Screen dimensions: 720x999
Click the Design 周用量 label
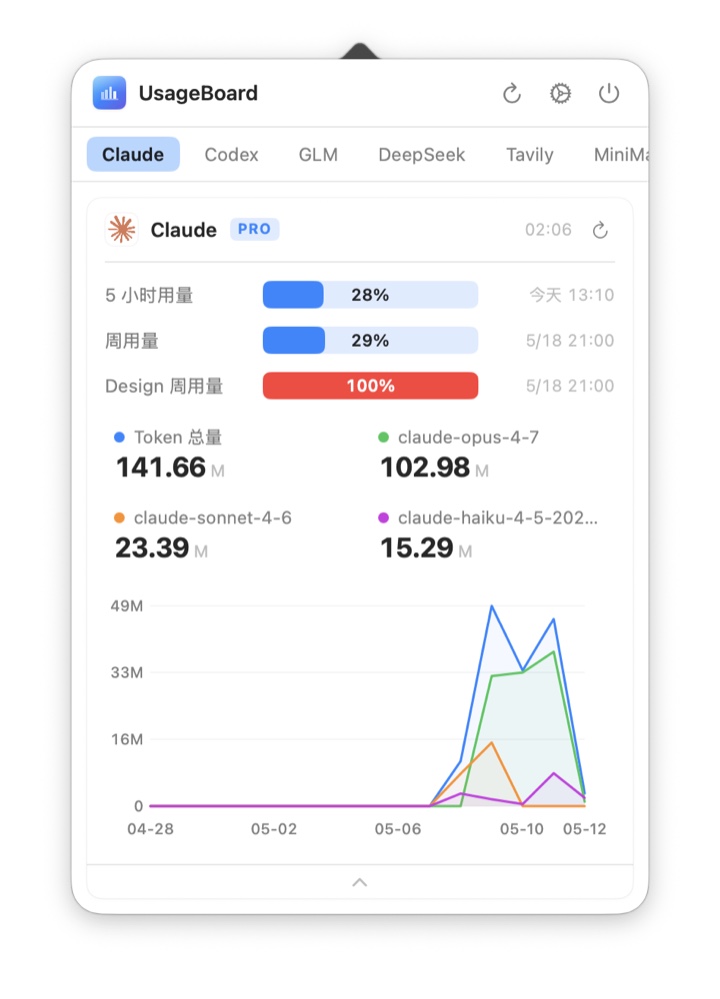click(164, 386)
